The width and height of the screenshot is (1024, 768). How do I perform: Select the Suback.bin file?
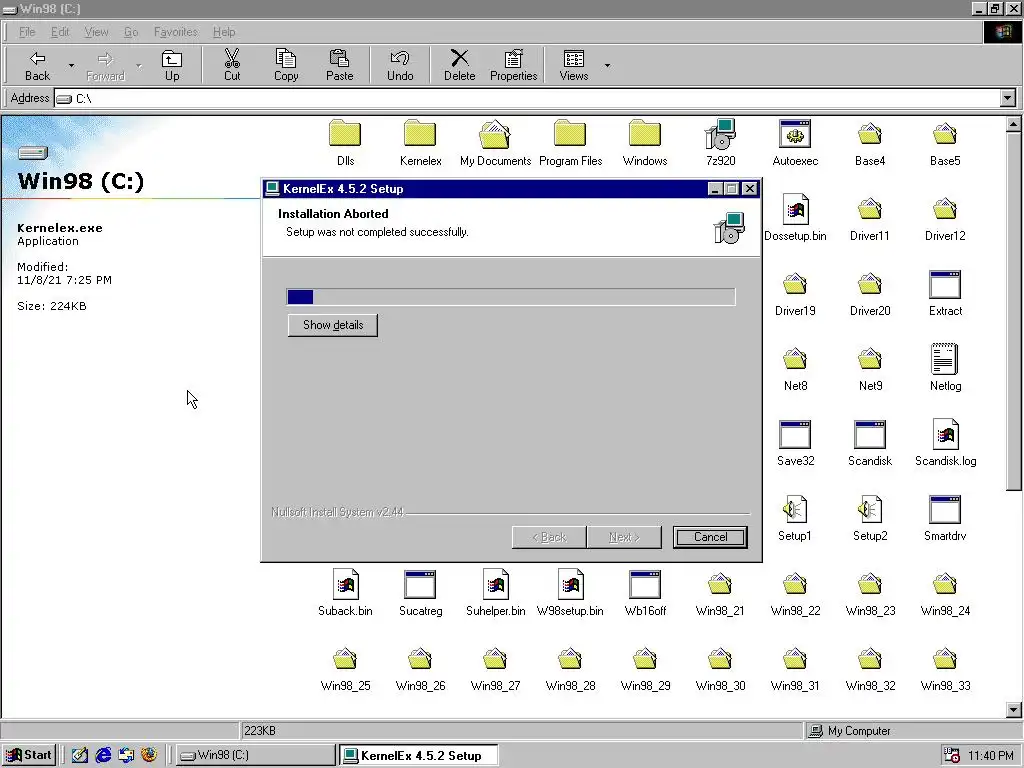[345, 594]
